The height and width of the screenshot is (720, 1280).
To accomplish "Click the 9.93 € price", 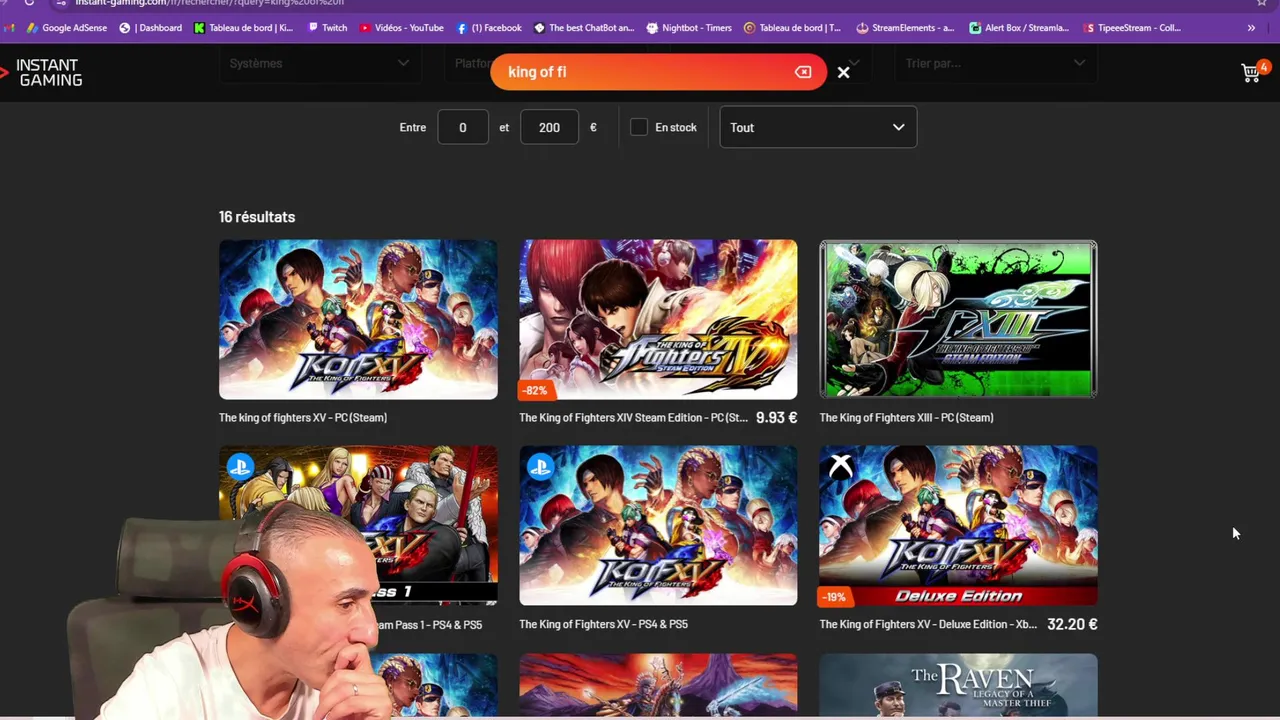I will 777,418.
